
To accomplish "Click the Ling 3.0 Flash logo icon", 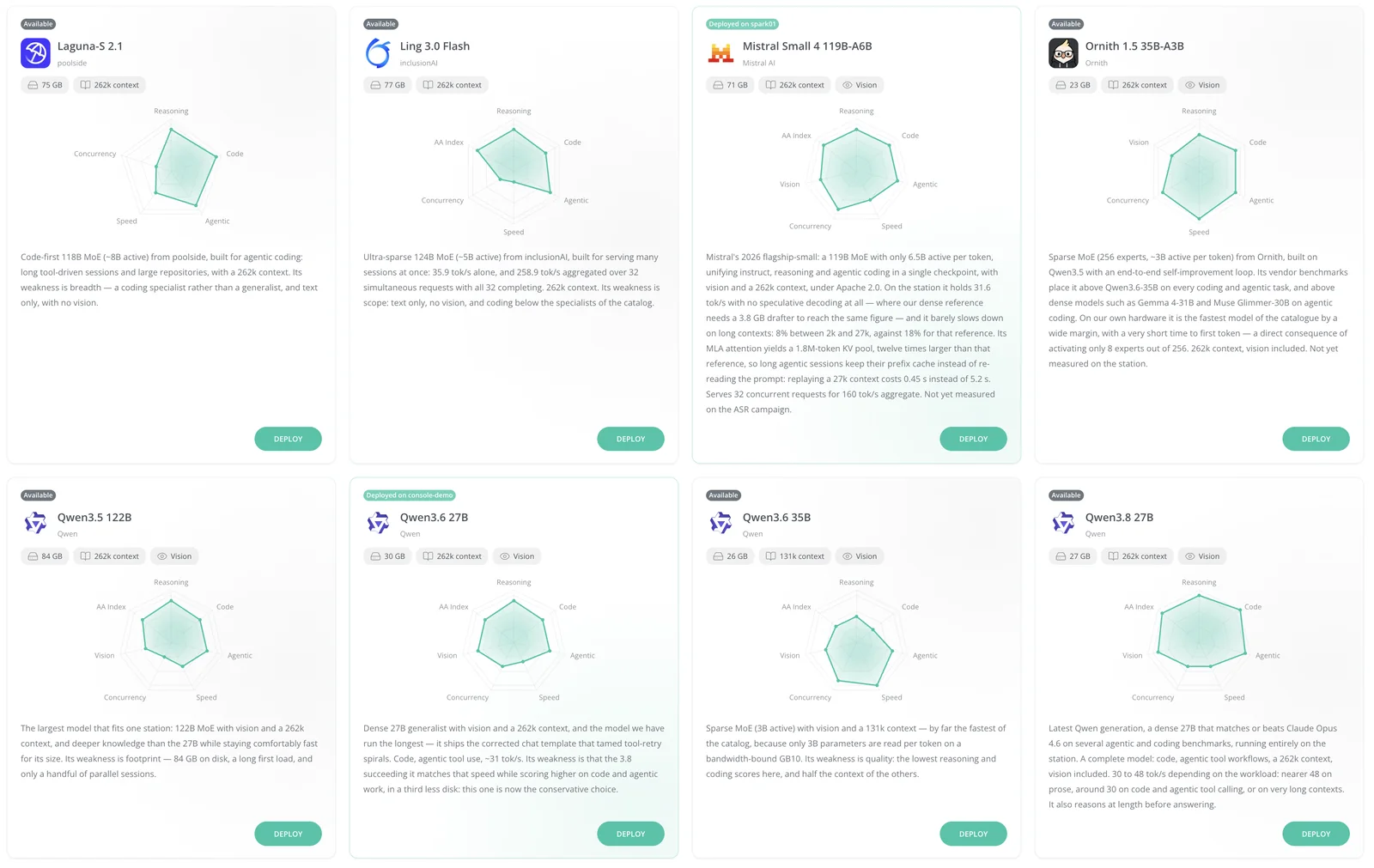I will (378, 53).
